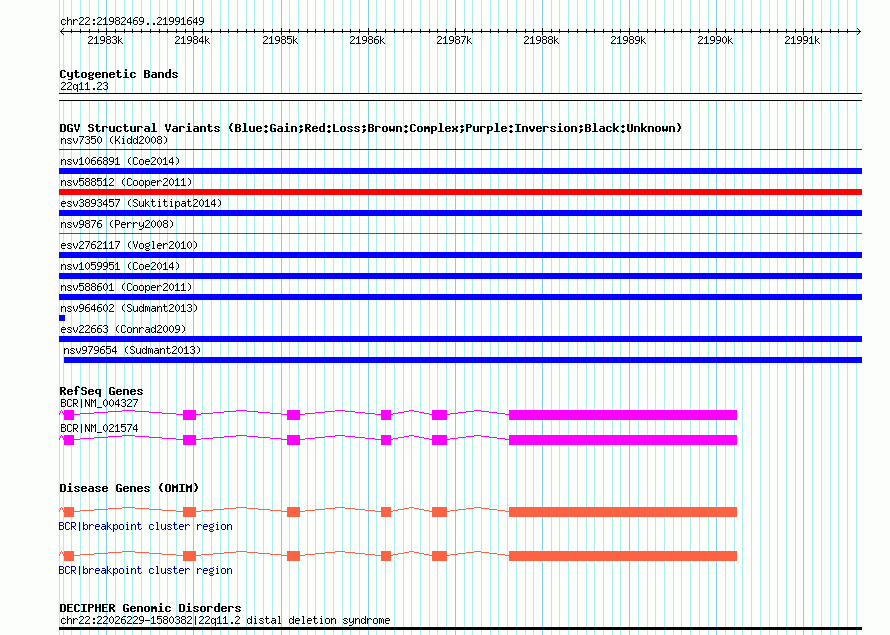
Task: Click the large magenta exon of NM_021574
Action: (x=623, y=440)
